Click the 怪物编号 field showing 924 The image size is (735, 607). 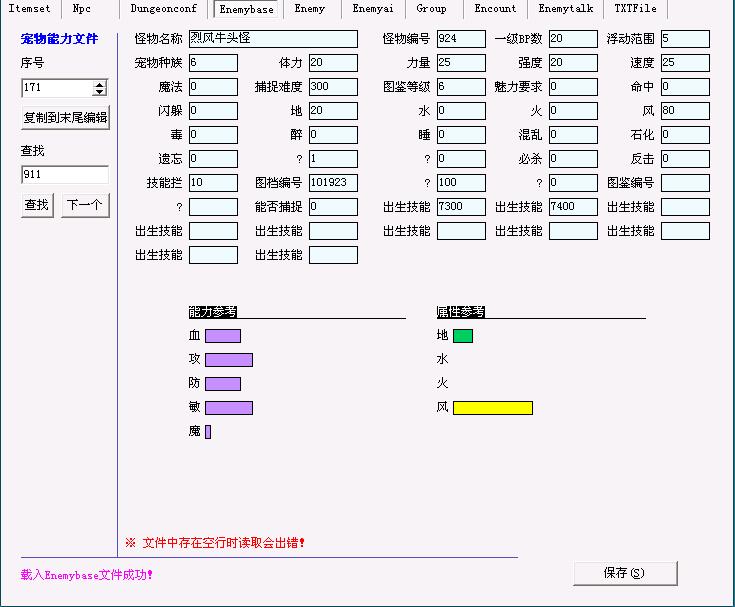click(x=461, y=39)
